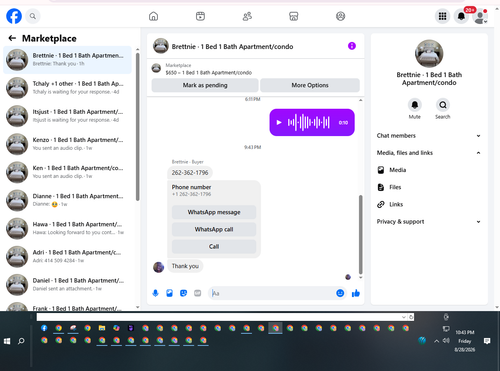Expand the Privacy & support section
The image size is (500, 371).
pos(429,222)
